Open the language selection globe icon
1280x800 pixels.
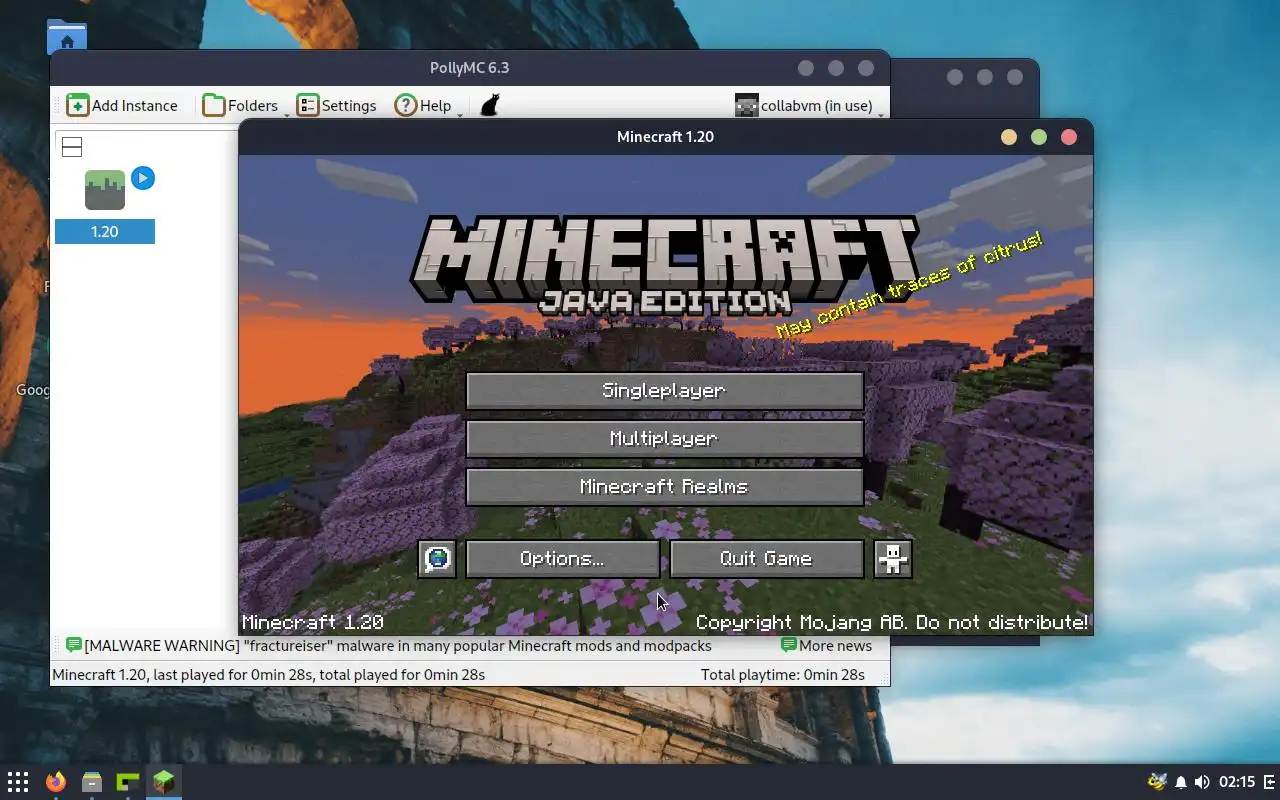(x=437, y=559)
